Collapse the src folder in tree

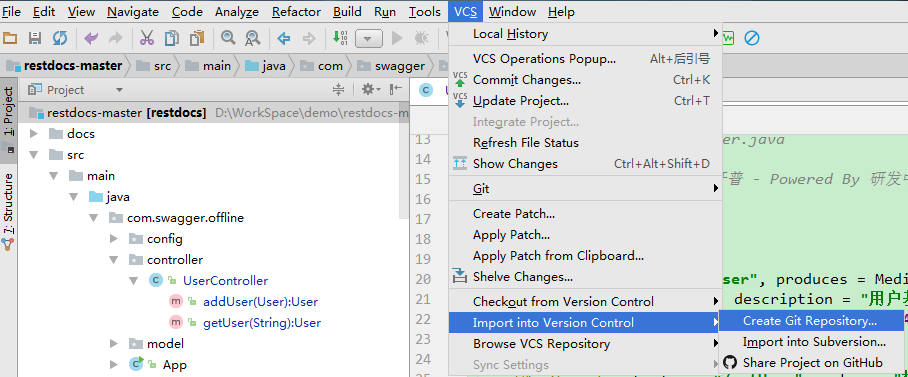34,155
